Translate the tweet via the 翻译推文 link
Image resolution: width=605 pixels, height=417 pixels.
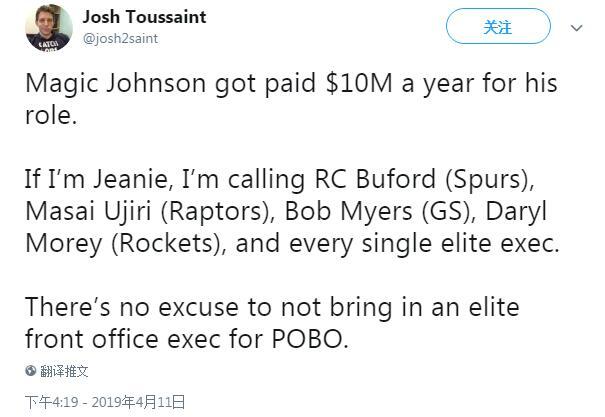64,371
